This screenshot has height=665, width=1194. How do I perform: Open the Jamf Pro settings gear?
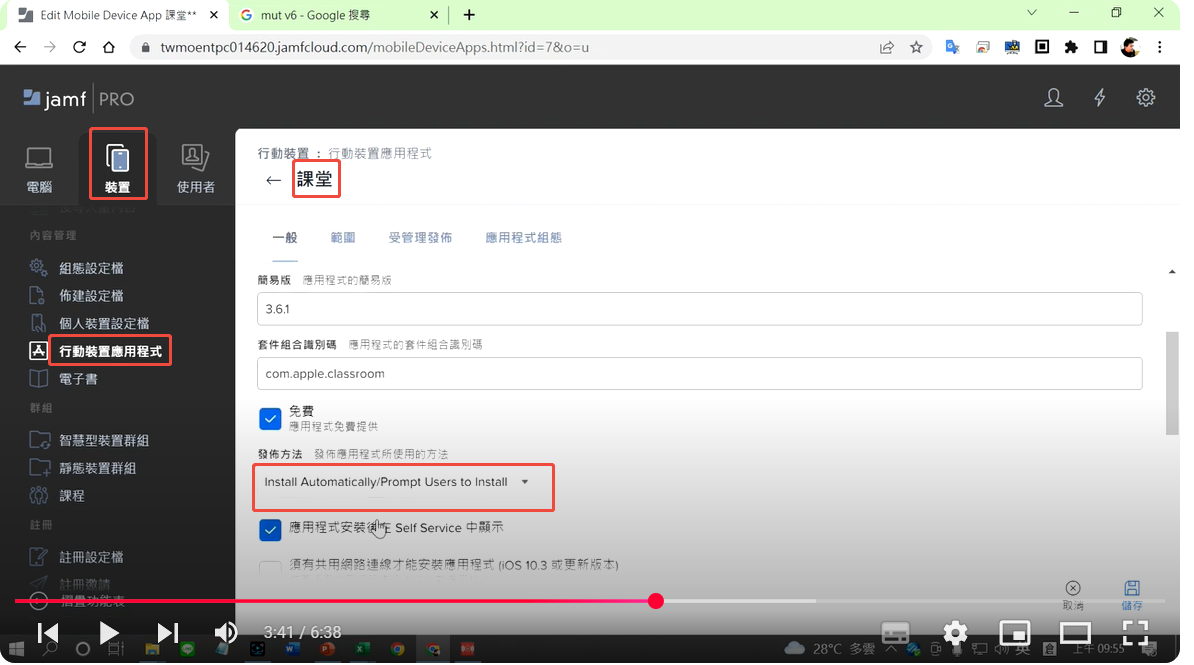(x=1146, y=98)
